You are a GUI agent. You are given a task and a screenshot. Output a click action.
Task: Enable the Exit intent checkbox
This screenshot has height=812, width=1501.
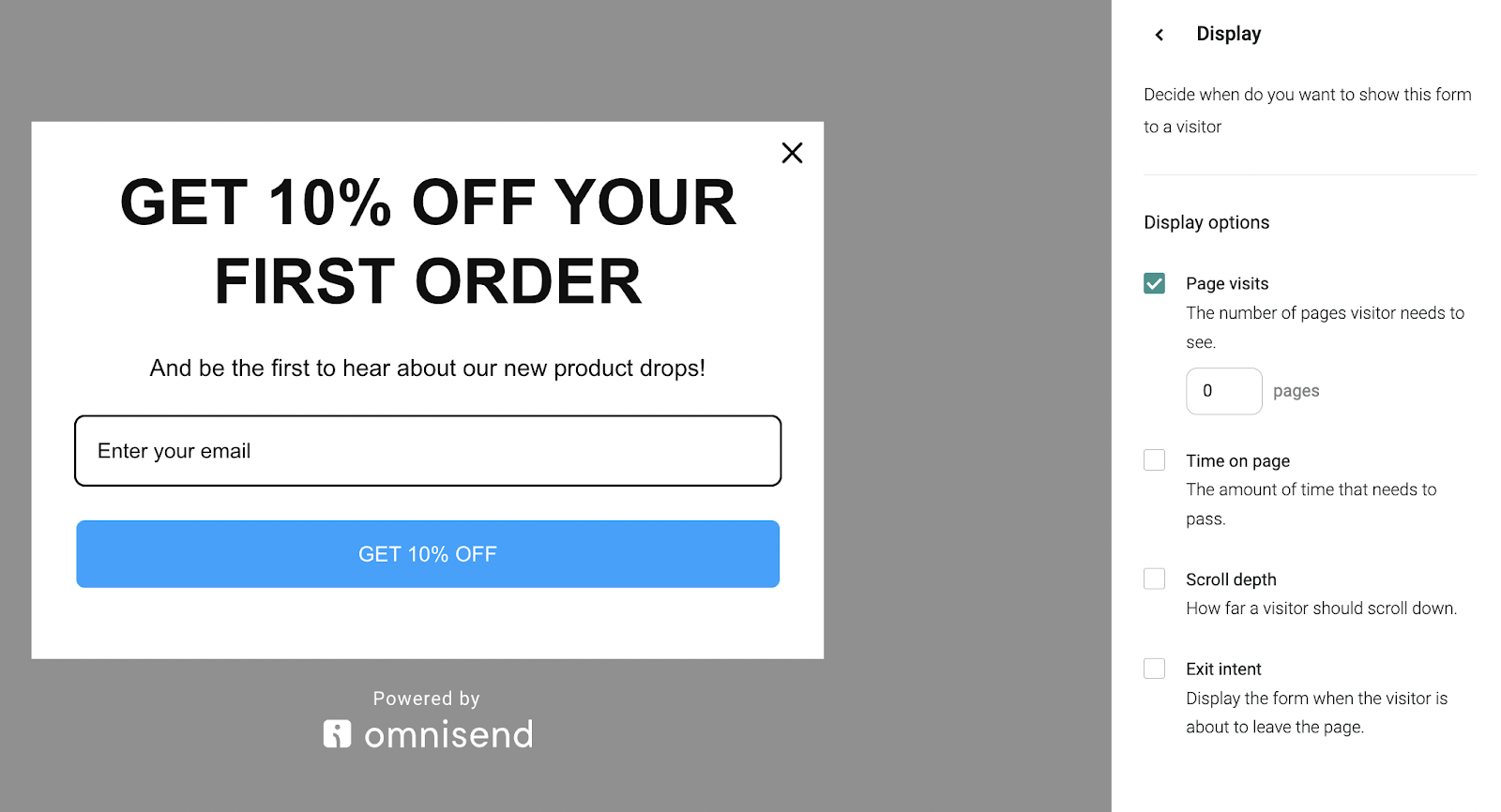point(1154,669)
